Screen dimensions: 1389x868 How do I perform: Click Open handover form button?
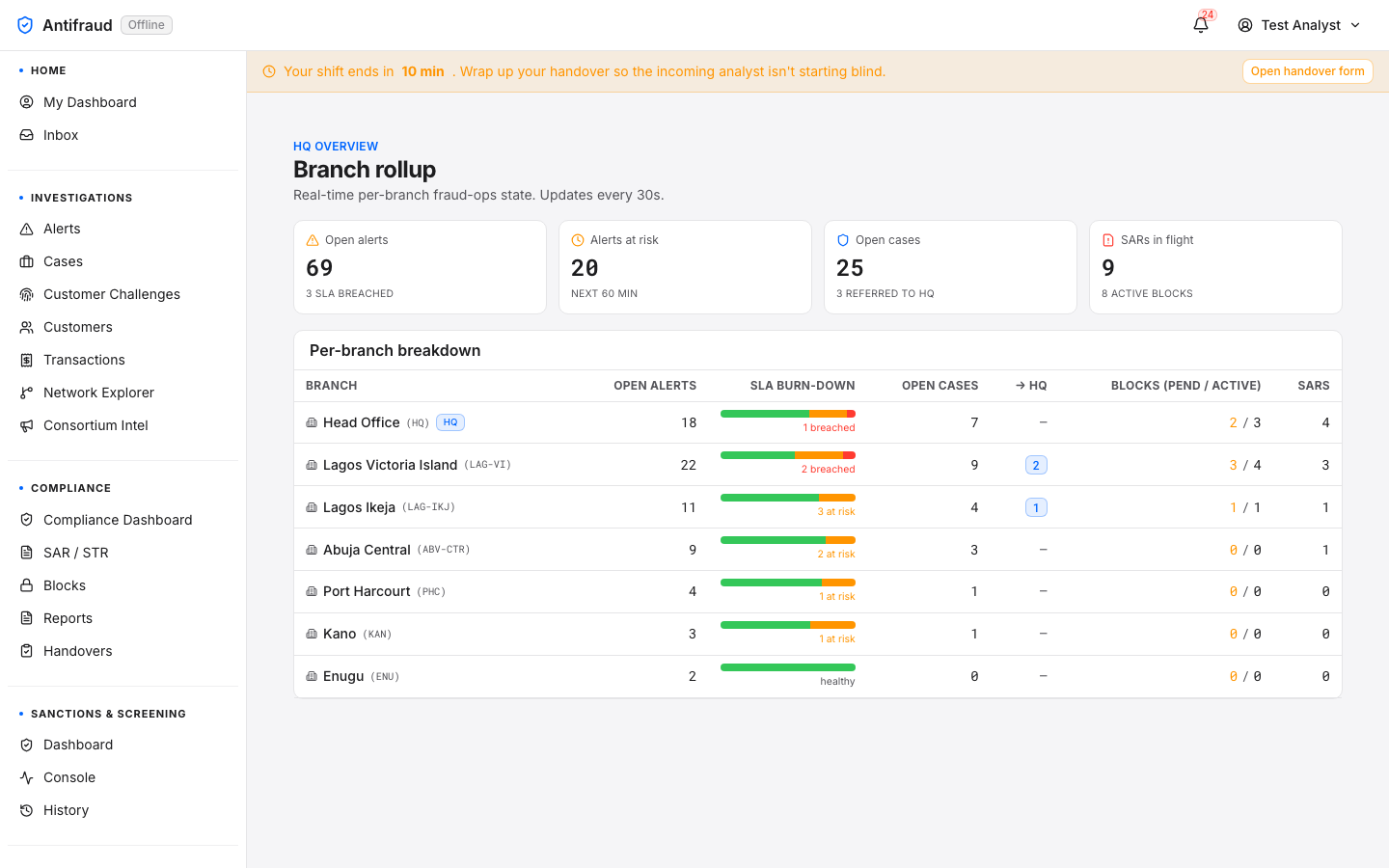click(1307, 71)
